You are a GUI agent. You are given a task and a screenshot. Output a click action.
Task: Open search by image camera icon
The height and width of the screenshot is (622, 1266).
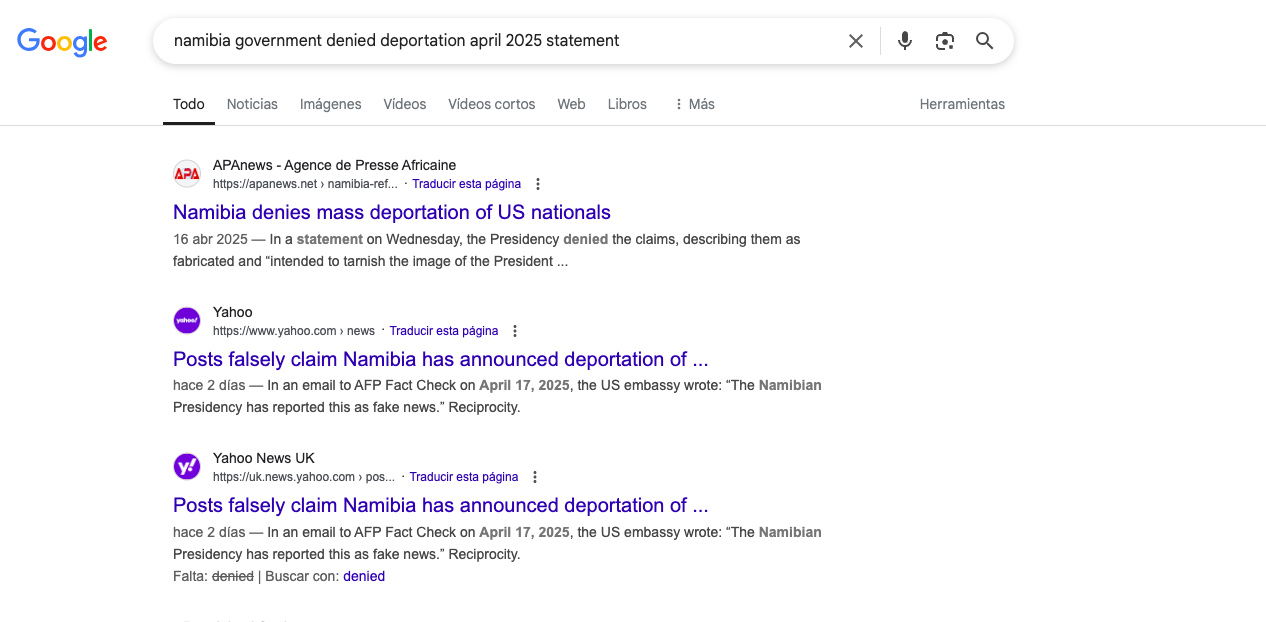click(x=944, y=41)
